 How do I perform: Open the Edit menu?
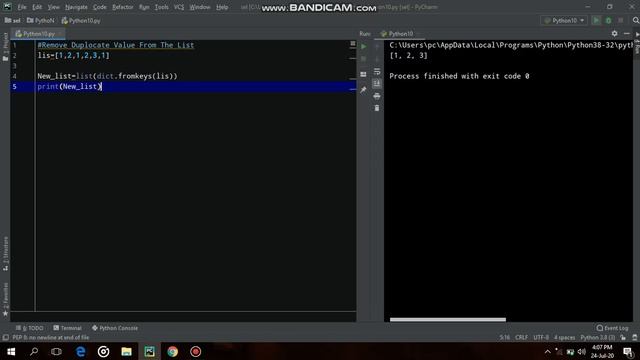point(37,7)
